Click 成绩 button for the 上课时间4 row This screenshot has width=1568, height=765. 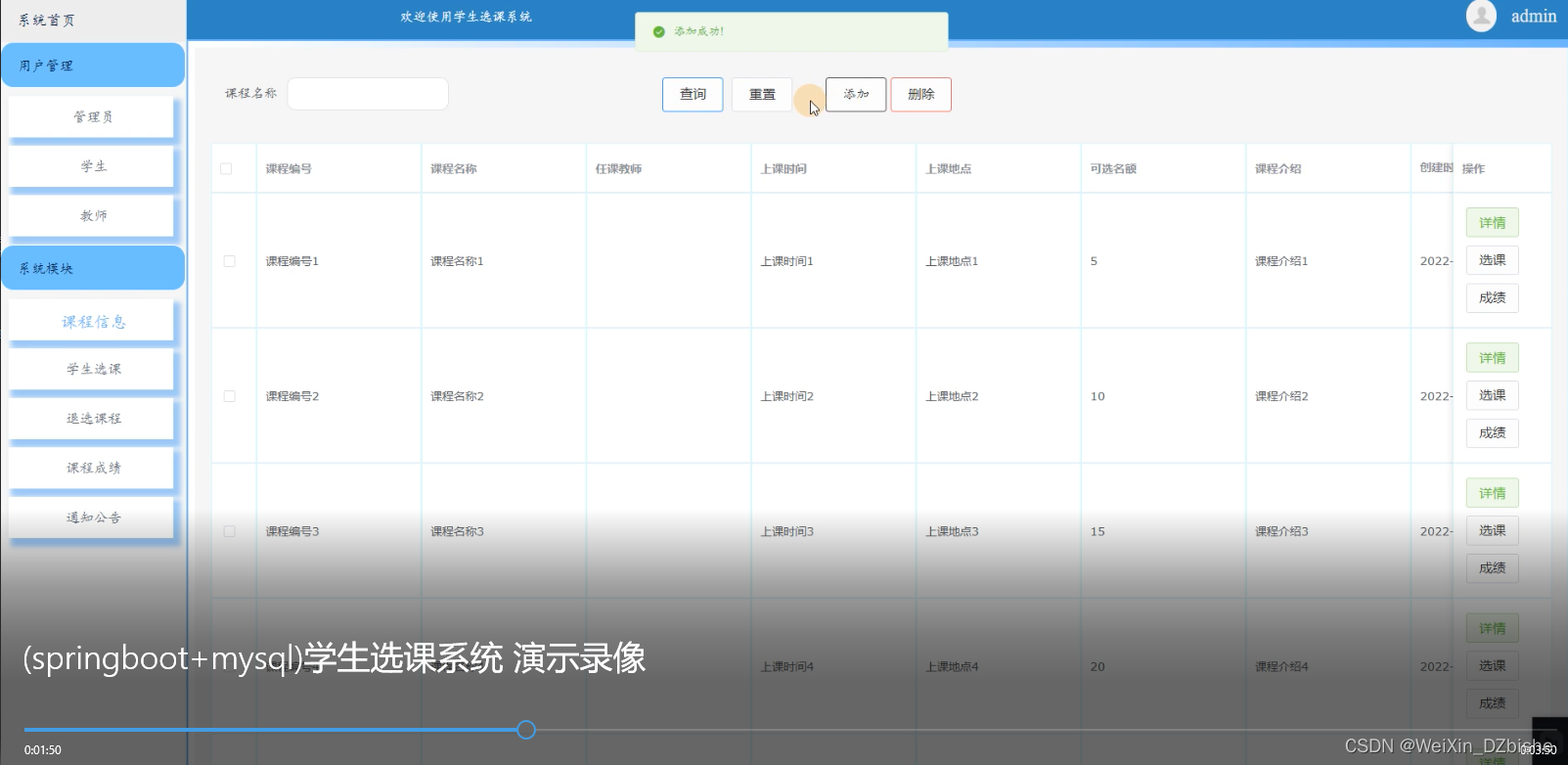pyautogui.click(x=1492, y=702)
